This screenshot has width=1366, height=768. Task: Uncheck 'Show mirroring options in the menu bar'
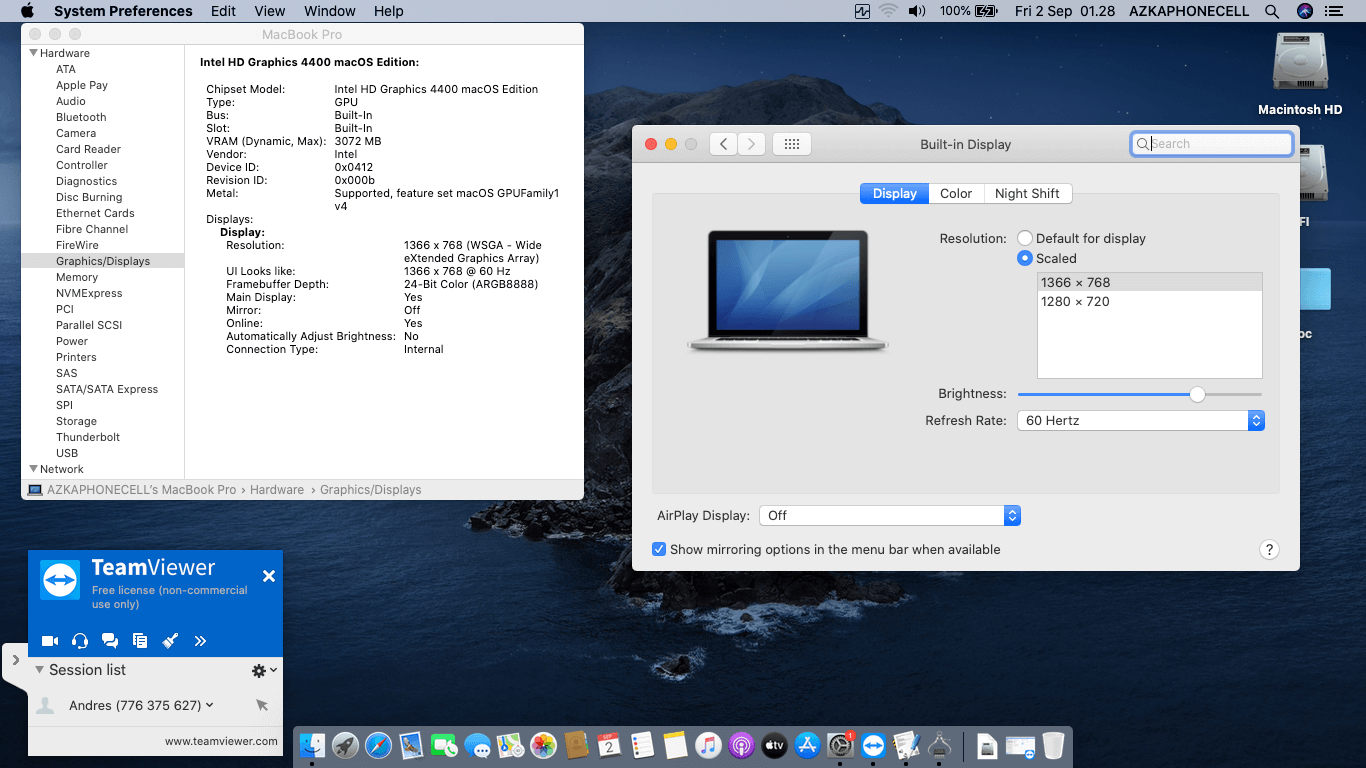[659, 549]
